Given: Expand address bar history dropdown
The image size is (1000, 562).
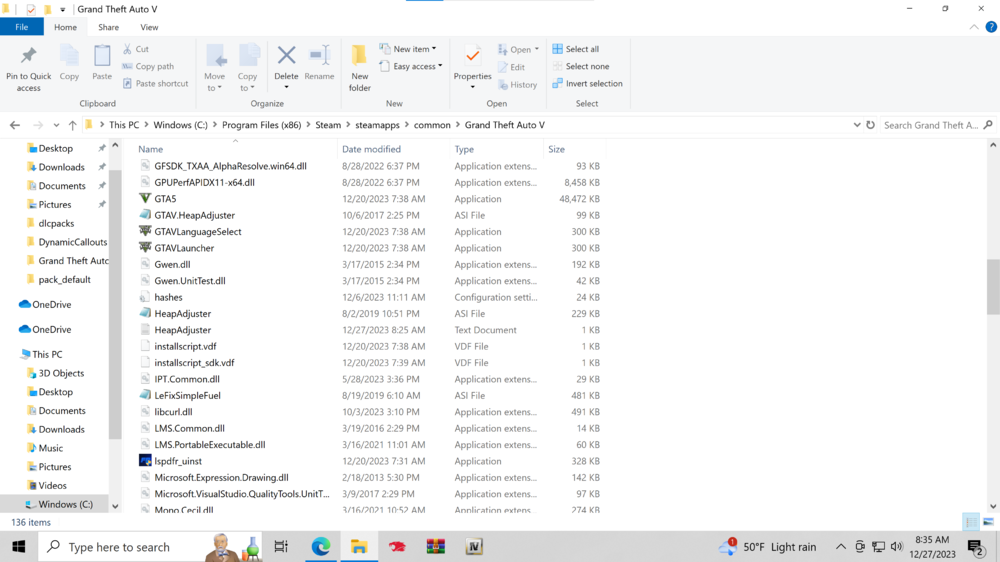Looking at the screenshot, I should point(857,125).
